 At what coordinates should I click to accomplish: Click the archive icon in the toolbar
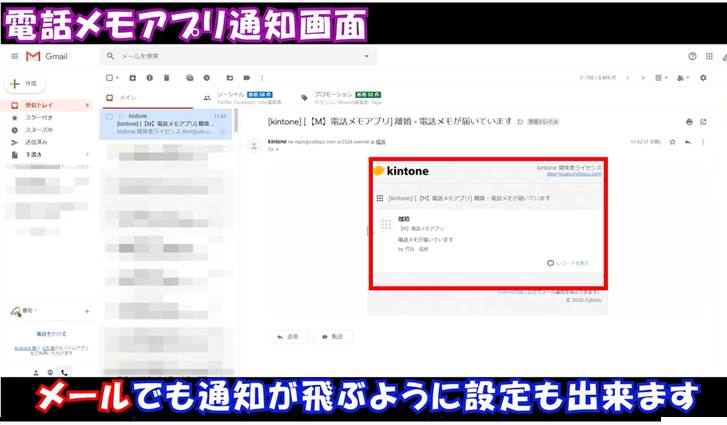[x=133, y=78]
